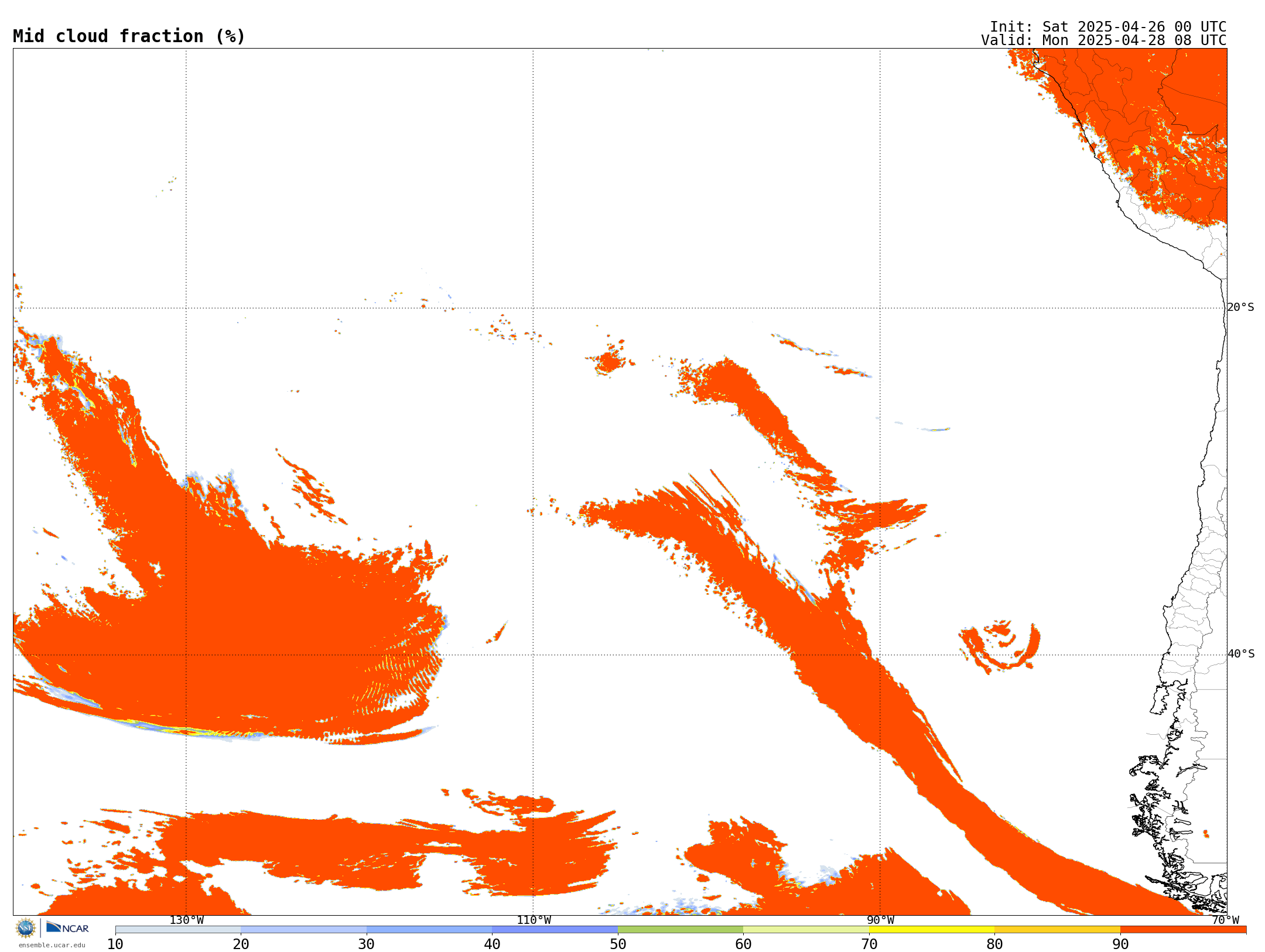1265x952 pixels.
Task: Click the NCAR logo
Action: coord(67,927)
